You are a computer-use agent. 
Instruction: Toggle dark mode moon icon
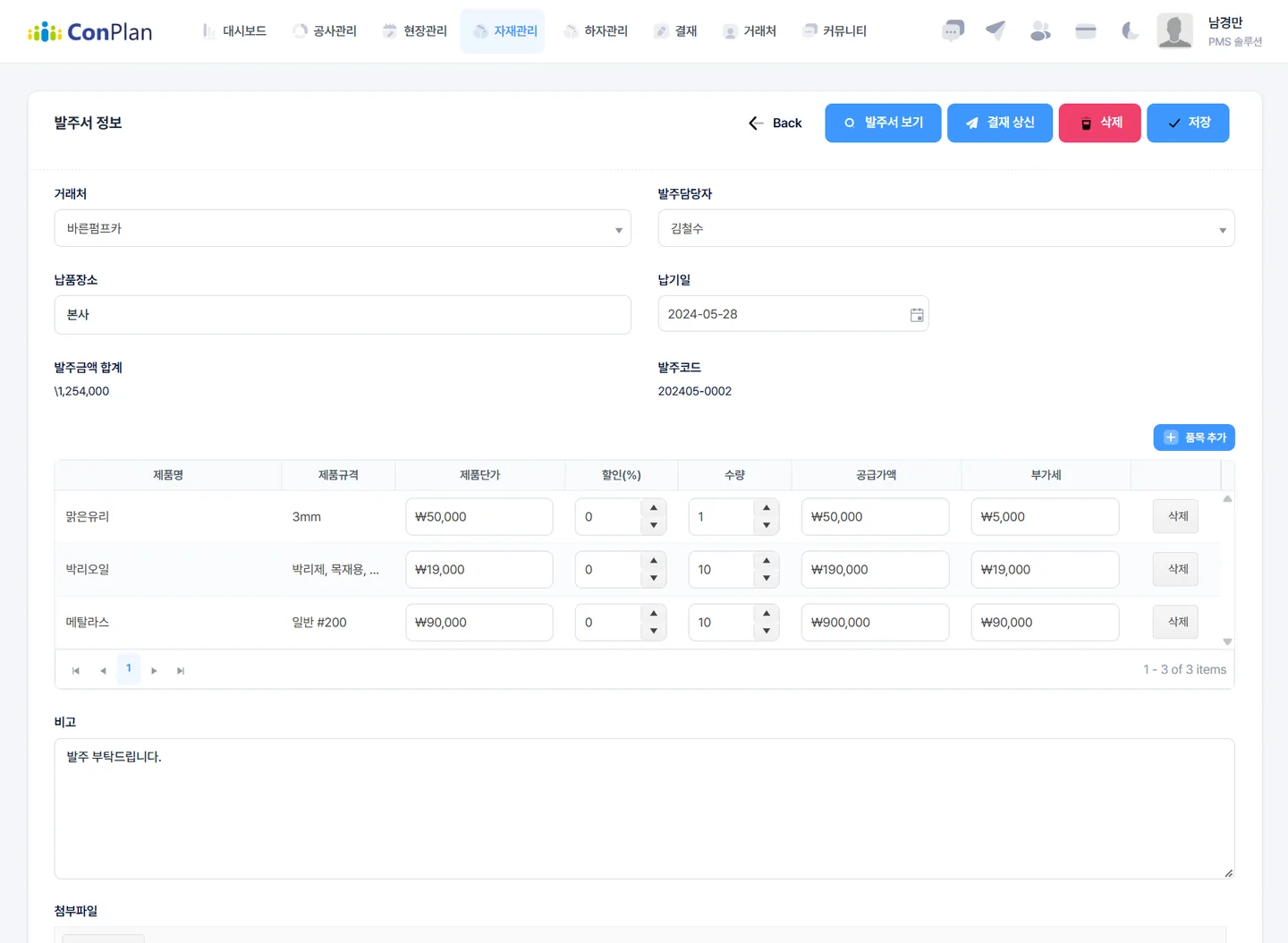1131,31
